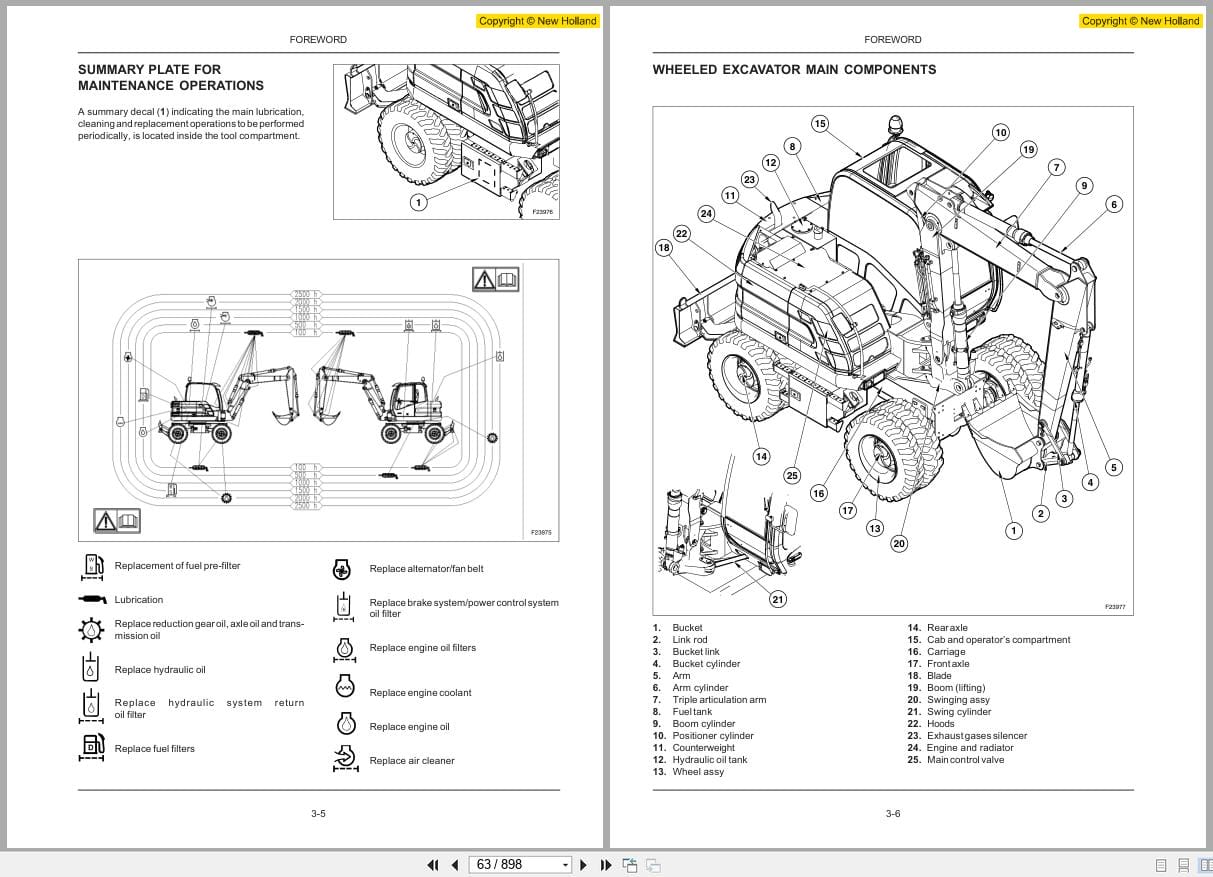
Task: Click the tool compartment illustration F23976
Action: (446, 141)
